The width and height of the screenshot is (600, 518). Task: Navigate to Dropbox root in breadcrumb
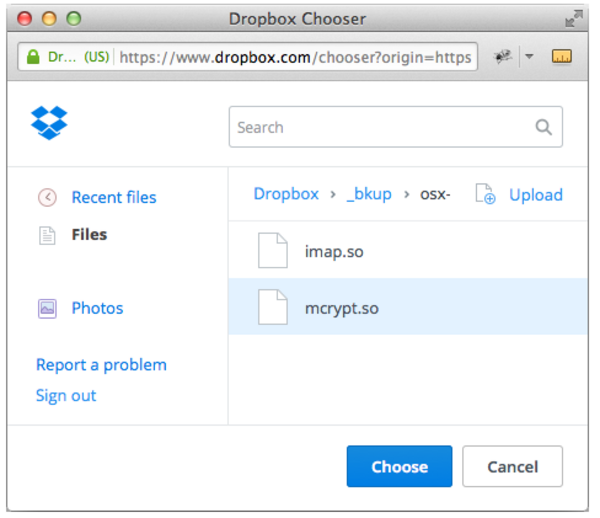click(286, 194)
